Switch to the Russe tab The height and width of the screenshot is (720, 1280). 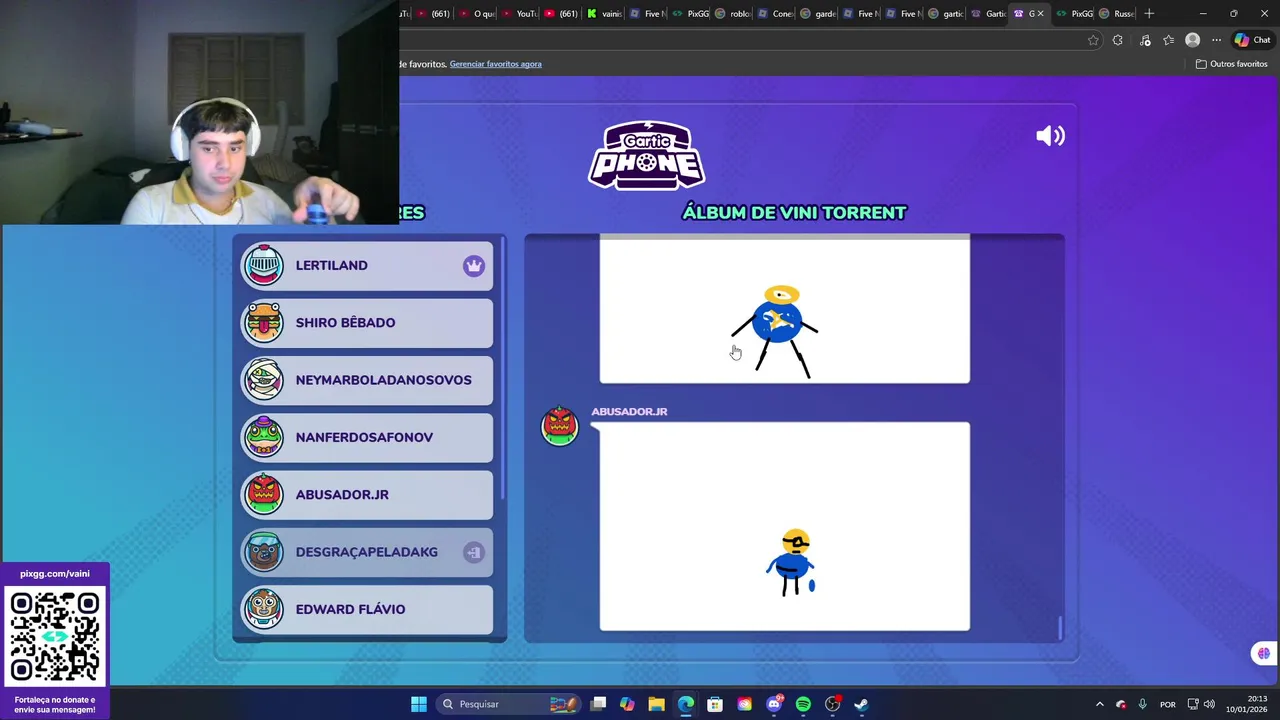1117,14
